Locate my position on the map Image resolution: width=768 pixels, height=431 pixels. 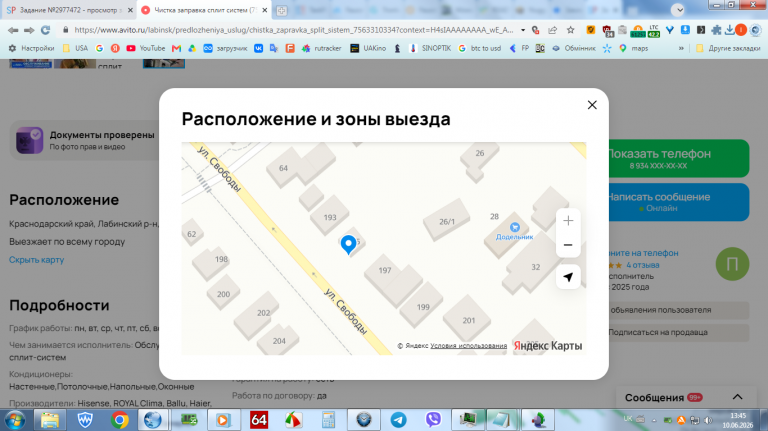click(x=568, y=277)
